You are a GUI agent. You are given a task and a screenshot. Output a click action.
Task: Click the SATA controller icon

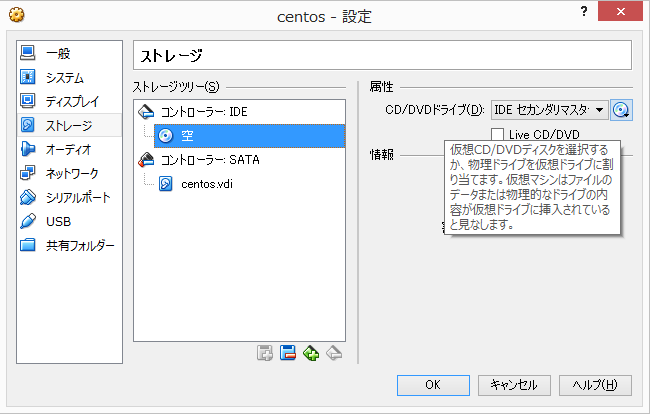(146, 160)
